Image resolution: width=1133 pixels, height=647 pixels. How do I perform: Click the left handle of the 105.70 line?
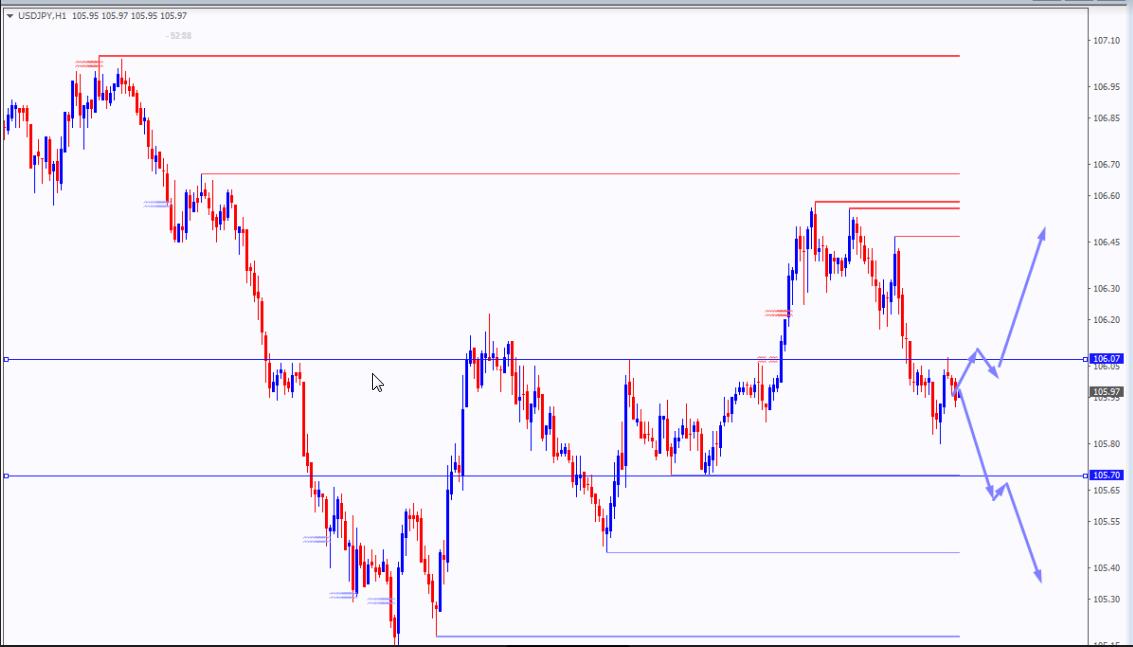pos(6,476)
